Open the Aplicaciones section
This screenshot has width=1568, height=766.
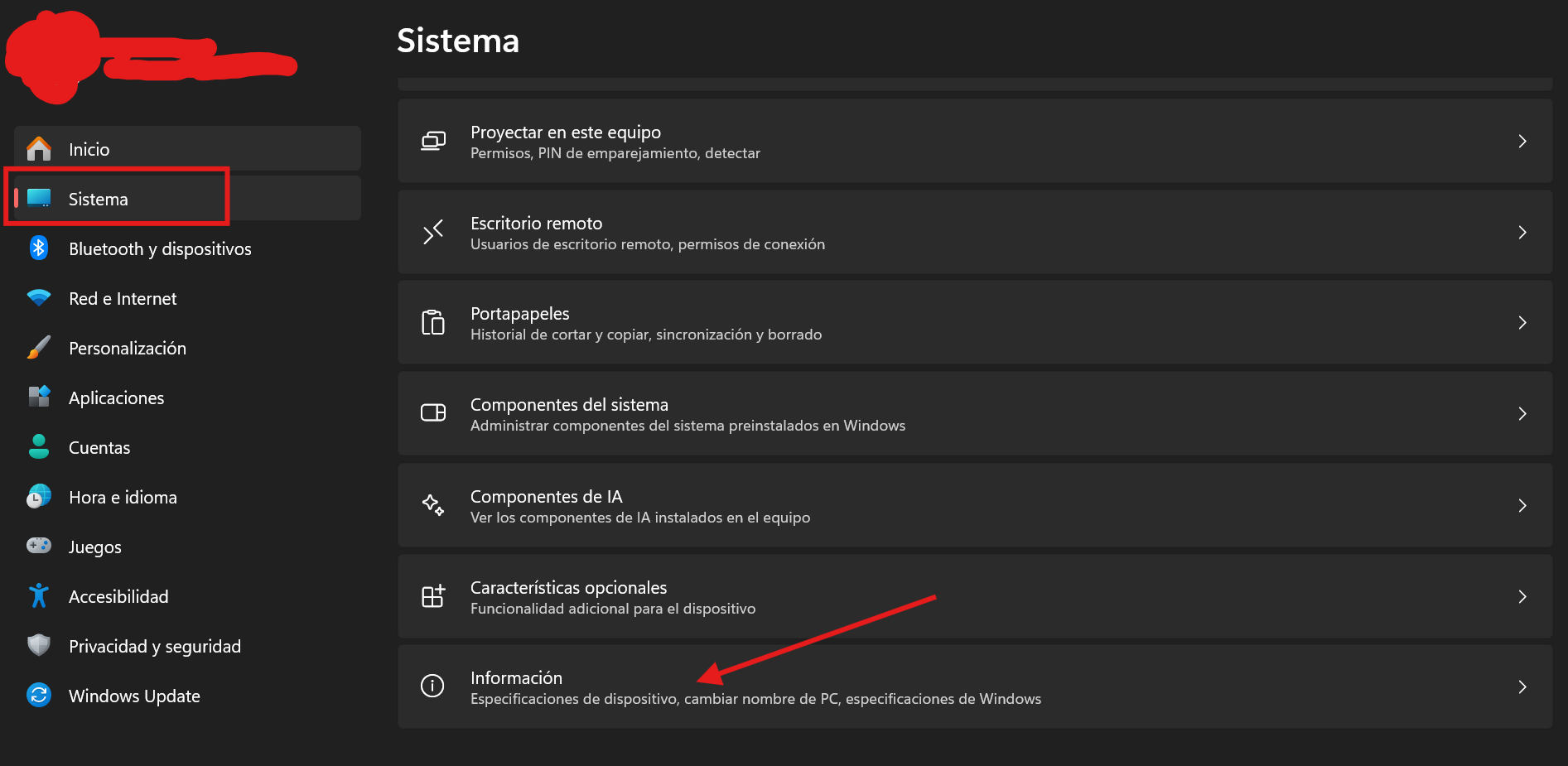116,398
